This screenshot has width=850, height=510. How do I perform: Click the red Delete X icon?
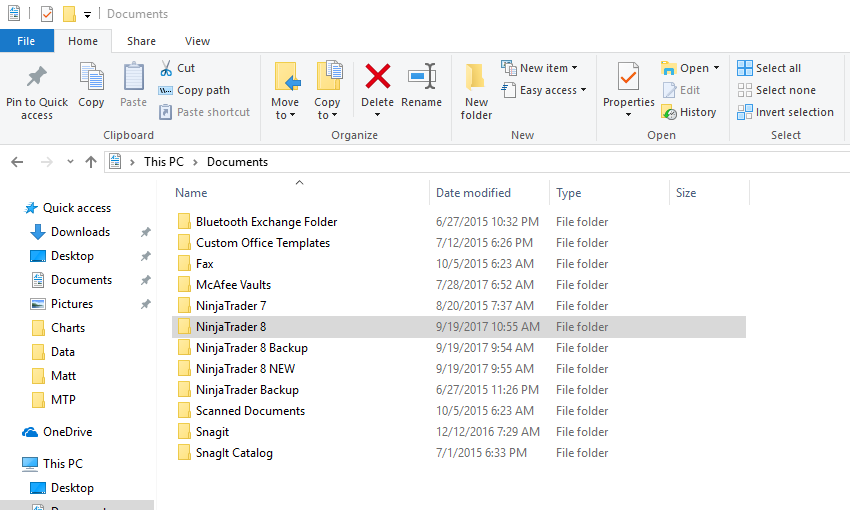pyautogui.click(x=378, y=76)
